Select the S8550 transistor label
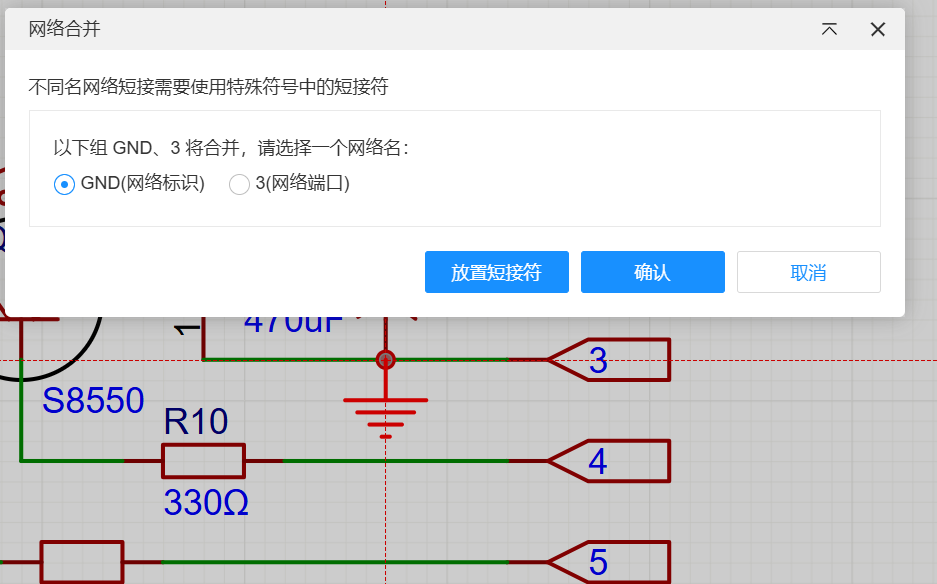This screenshot has width=937, height=584. 93,401
